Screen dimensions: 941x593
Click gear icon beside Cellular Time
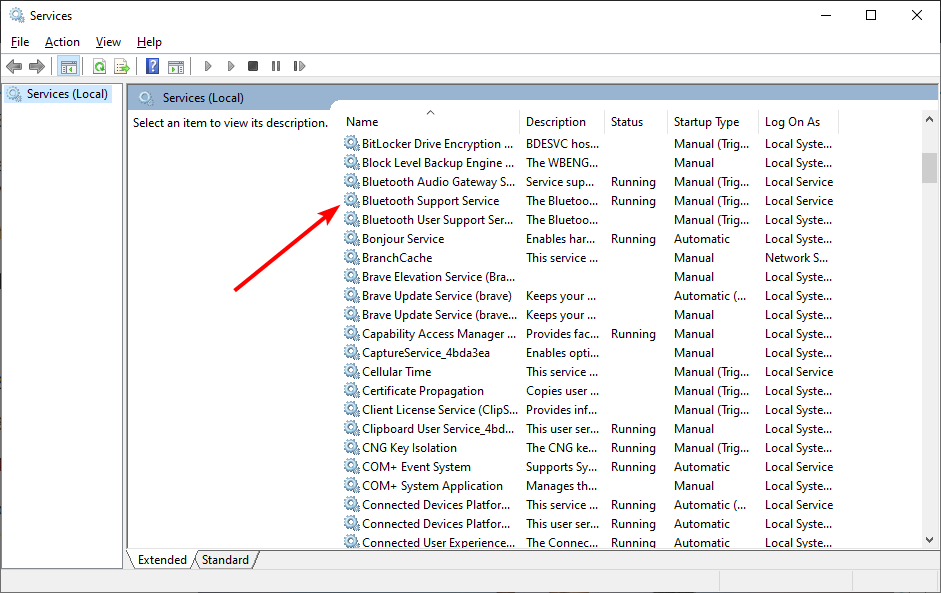[352, 372]
